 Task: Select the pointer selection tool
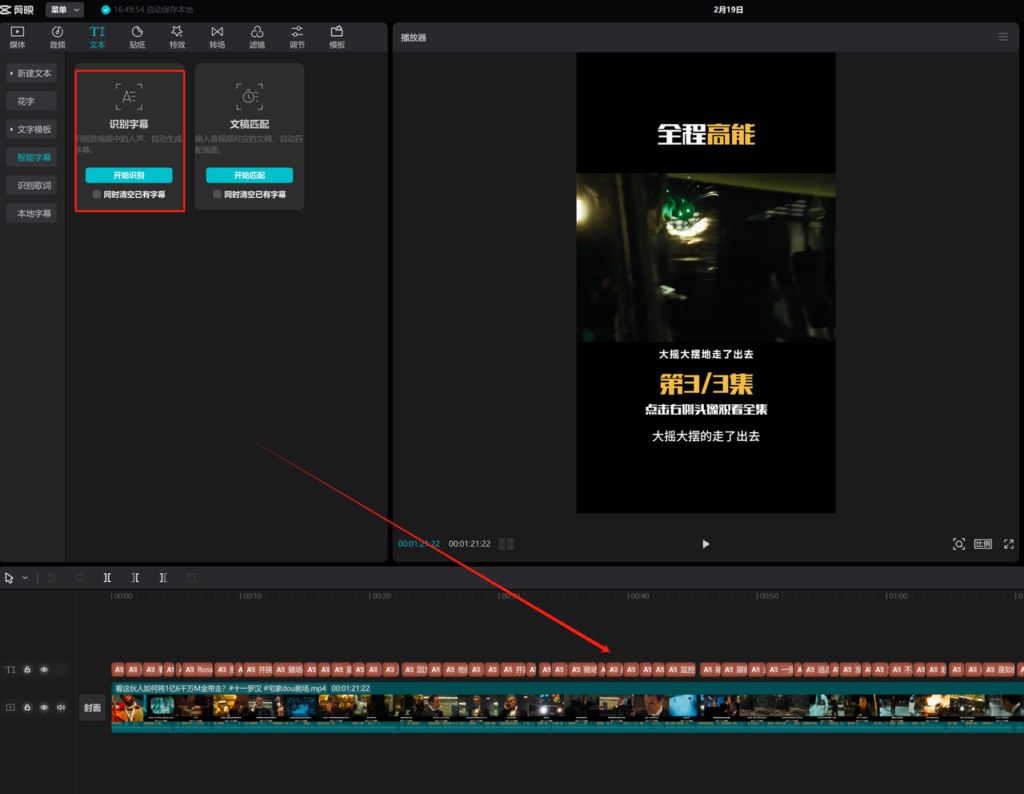coord(9,578)
